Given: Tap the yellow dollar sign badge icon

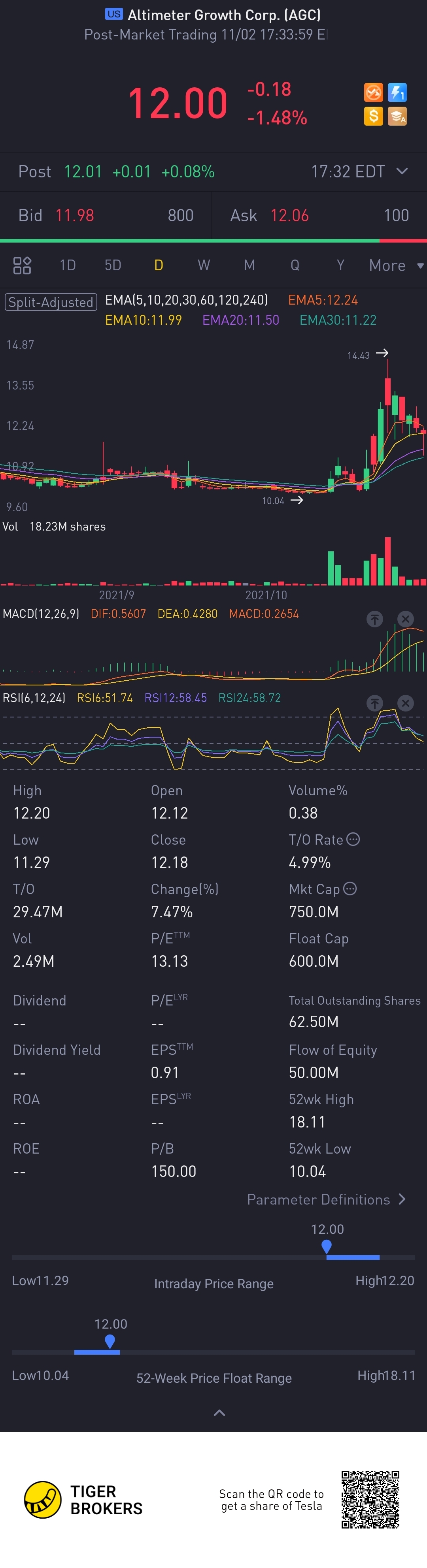Looking at the screenshot, I should [373, 116].
